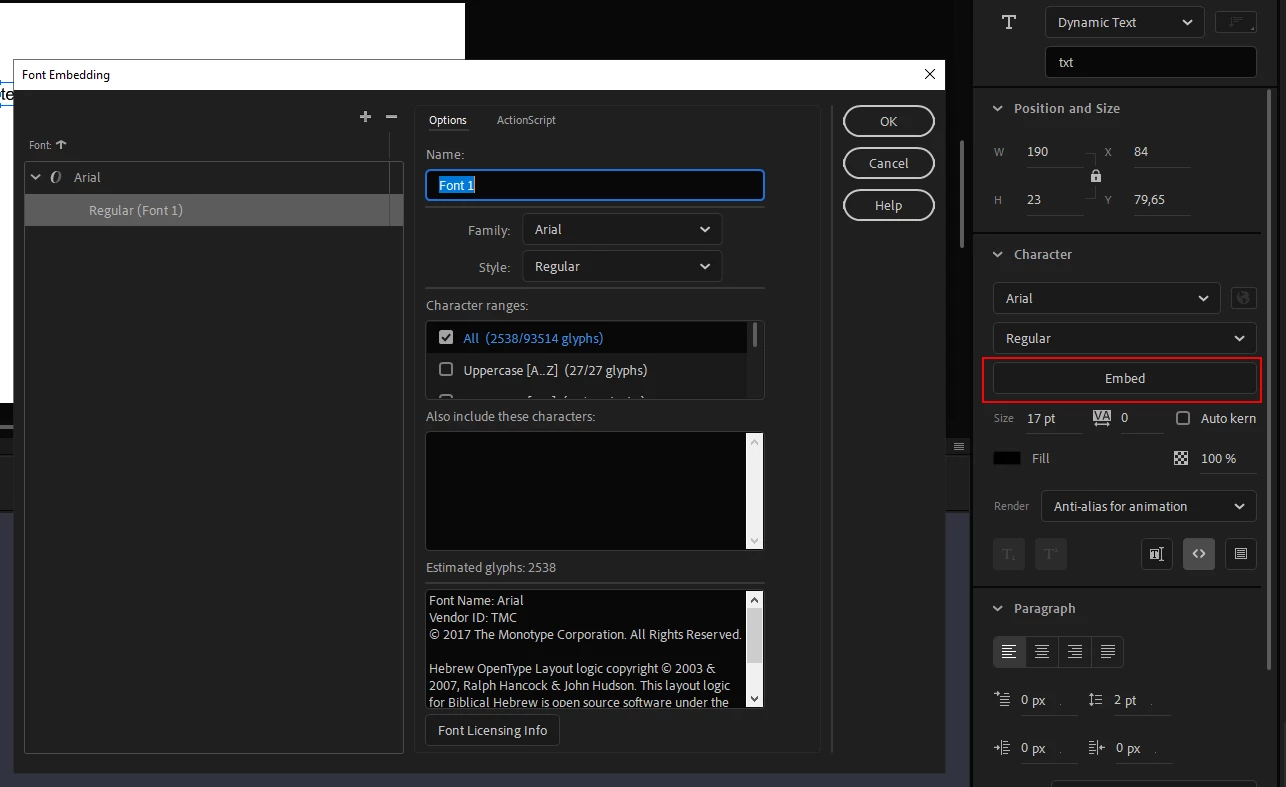Click the lock icon linking width and height
The height and width of the screenshot is (787, 1286).
(1096, 176)
